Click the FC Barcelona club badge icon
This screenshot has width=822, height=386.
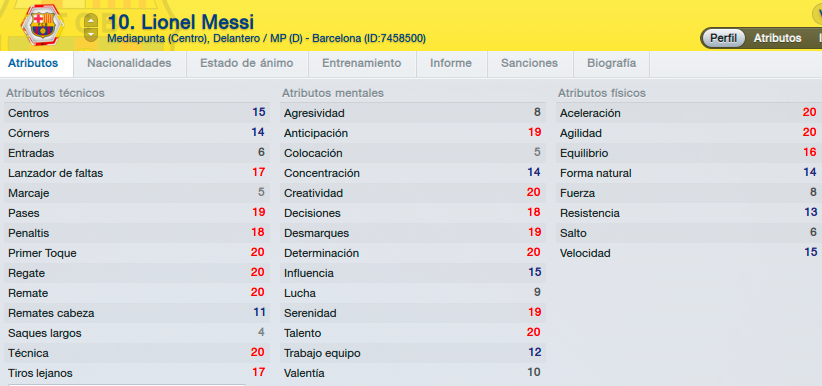coord(41,25)
